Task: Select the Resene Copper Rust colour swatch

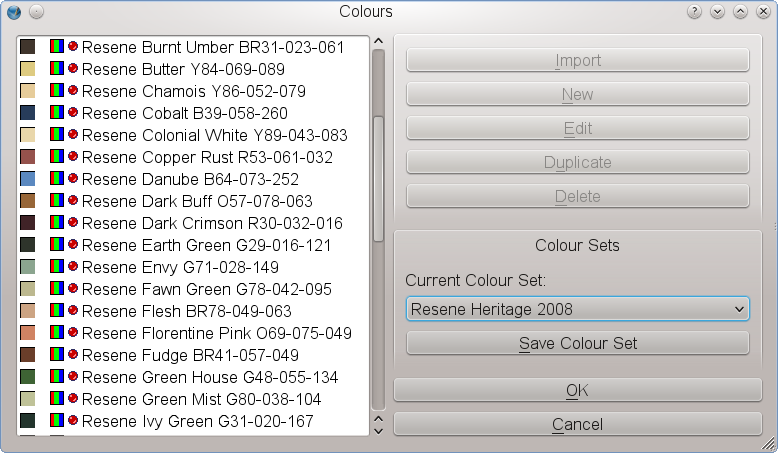Action: [x=28, y=157]
